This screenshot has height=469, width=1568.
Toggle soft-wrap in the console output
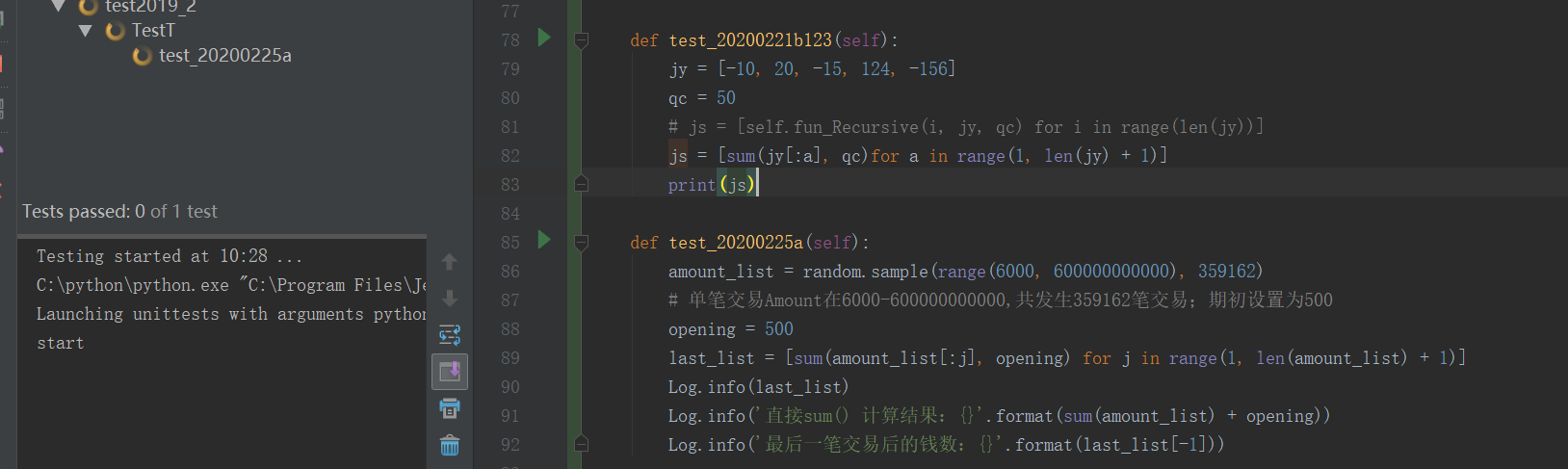click(450, 335)
